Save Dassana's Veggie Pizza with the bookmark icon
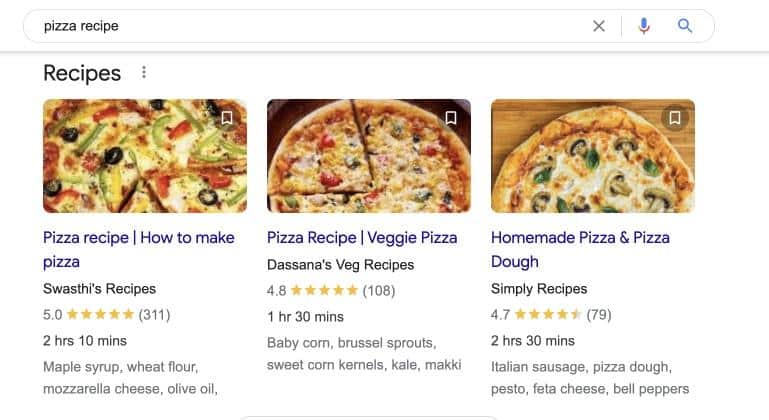 [x=451, y=118]
